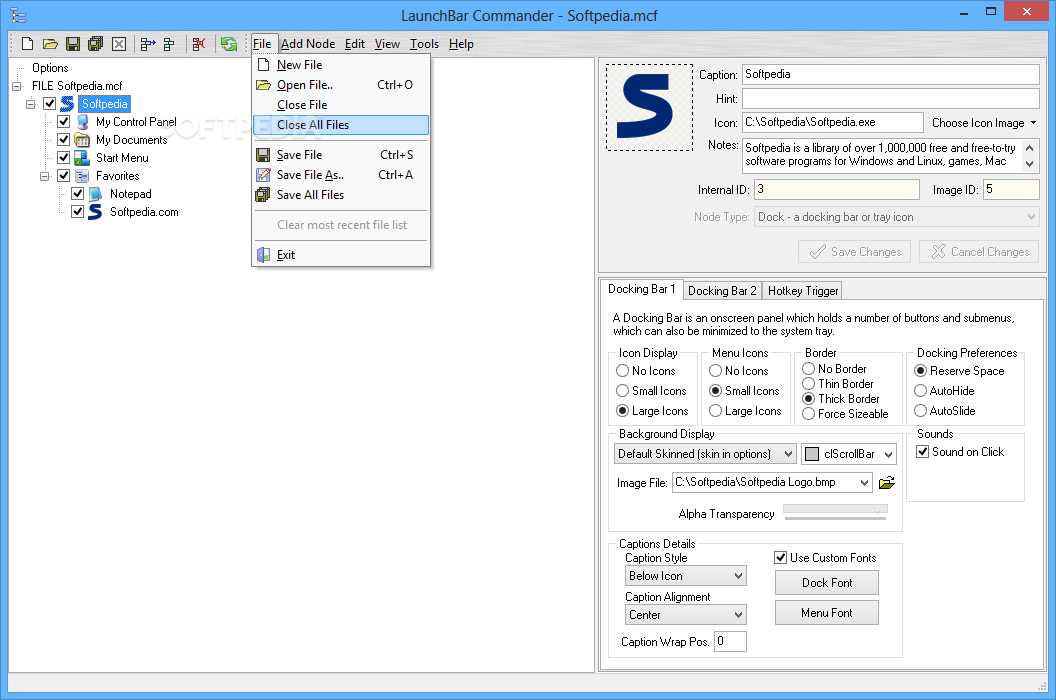The width and height of the screenshot is (1056, 700).
Task: Choose Open File from the File menu
Action: click(x=341, y=85)
